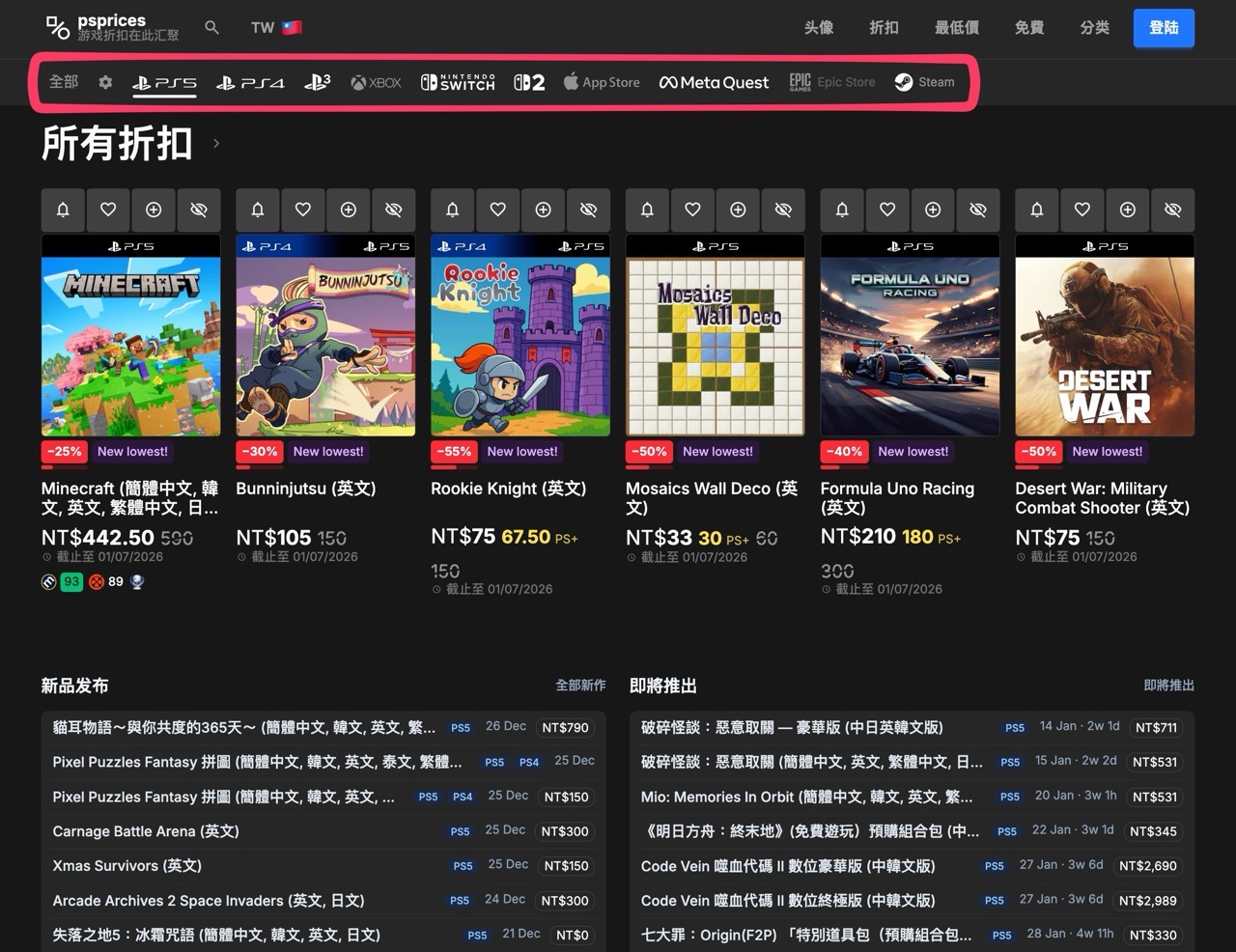Viewport: 1236px width, 952px height.
Task: Hide Desert War with the crossed-eye icon
Action: [1172, 210]
